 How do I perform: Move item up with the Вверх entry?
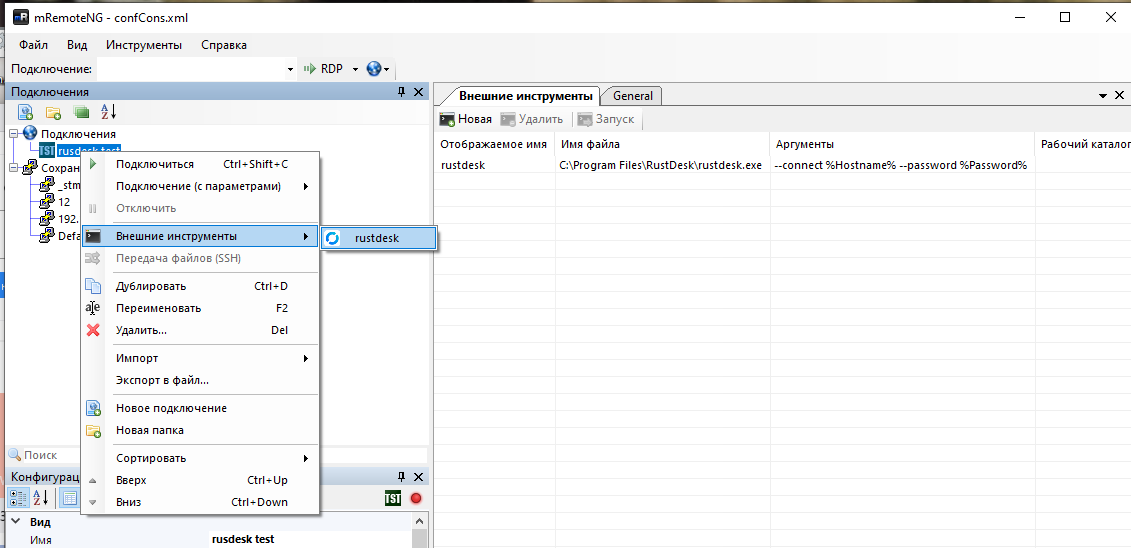[x=200, y=480]
